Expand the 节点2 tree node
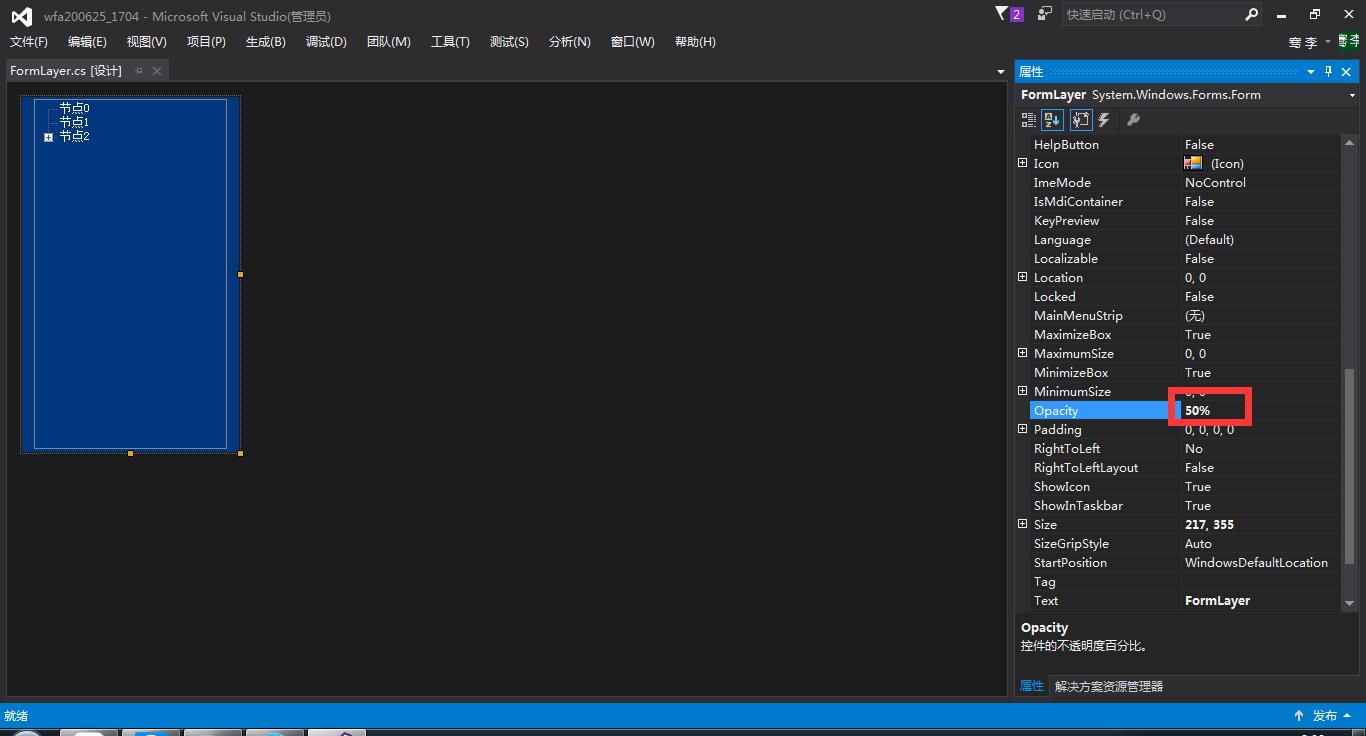 [48, 137]
